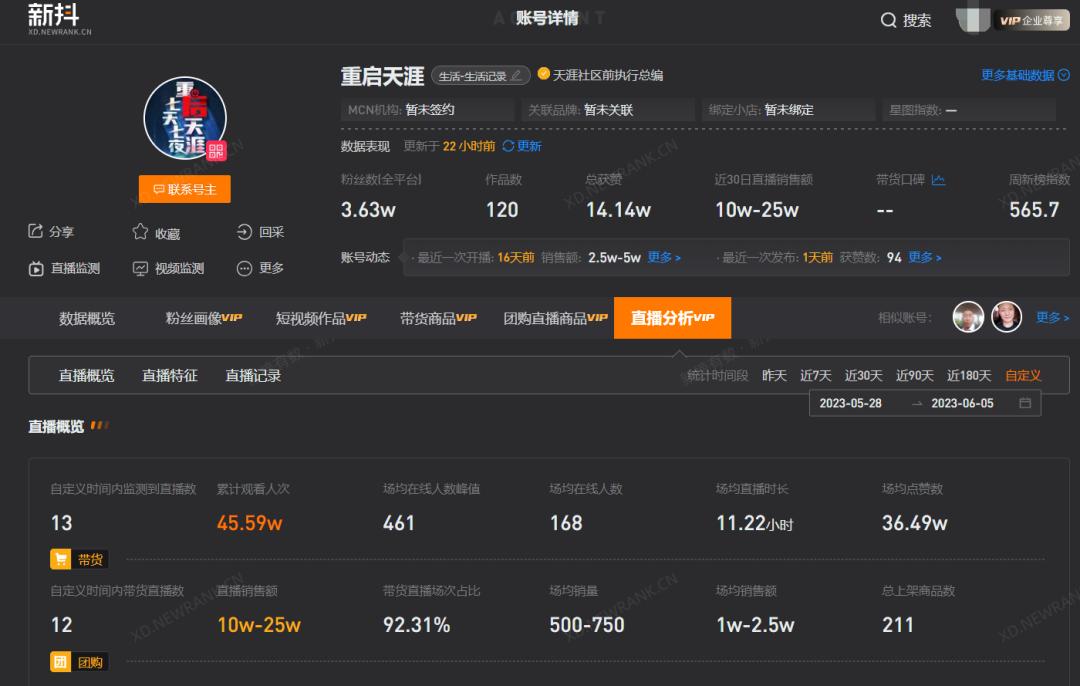Click the 分享 share icon
Viewport: 1080px width, 686px height.
36,232
